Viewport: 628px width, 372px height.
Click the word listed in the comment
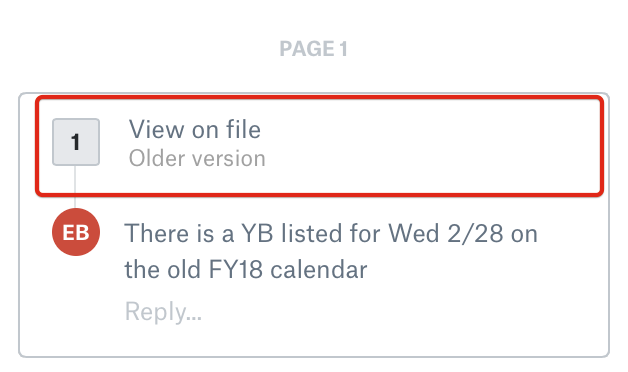(x=311, y=233)
